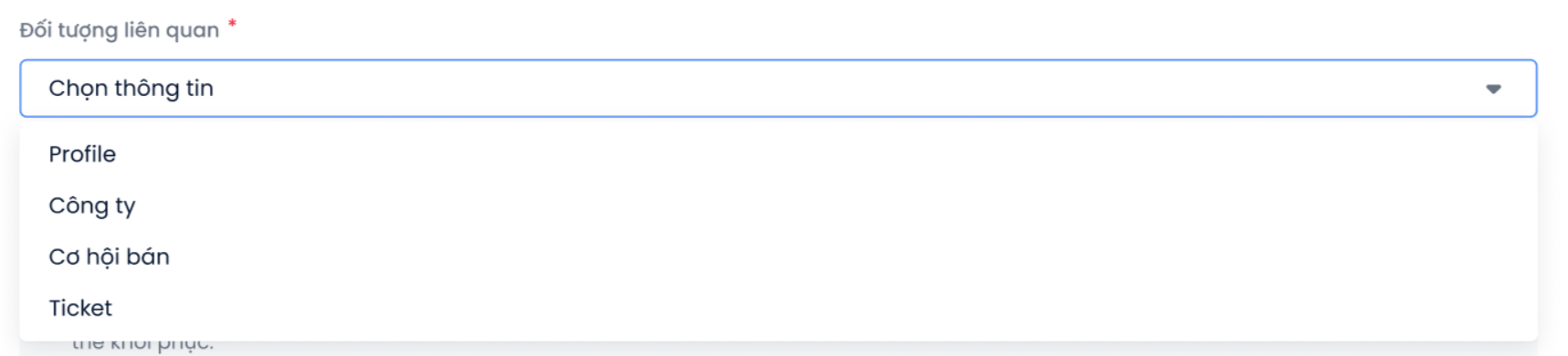The image size is (1568, 356).
Task: Click the last list item Ticket
Action: point(778,308)
